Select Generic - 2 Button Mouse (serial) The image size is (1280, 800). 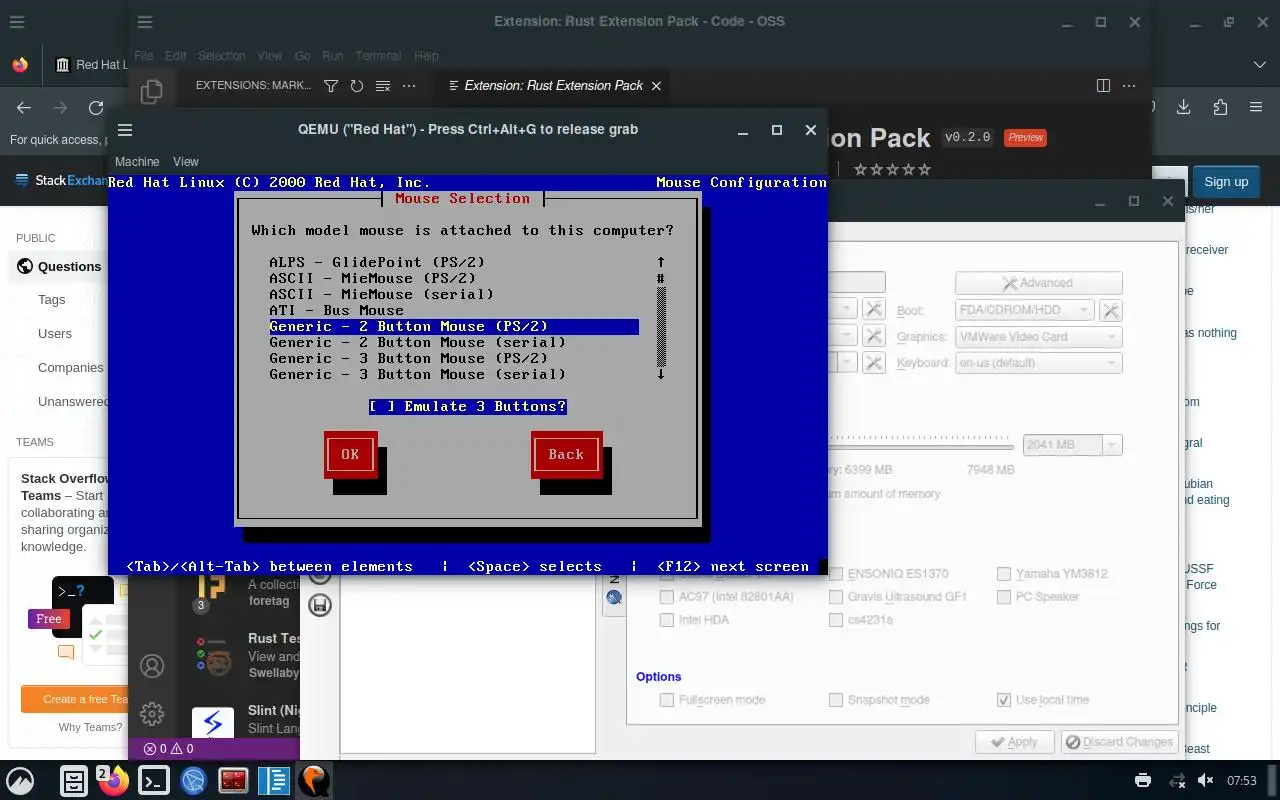[x=417, y=342]
